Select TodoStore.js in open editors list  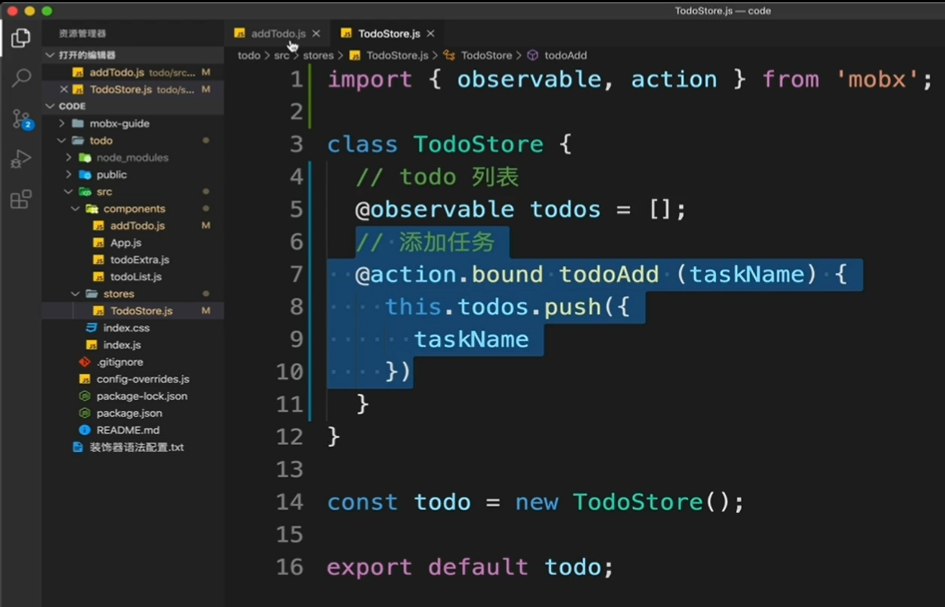coord(133,89)
